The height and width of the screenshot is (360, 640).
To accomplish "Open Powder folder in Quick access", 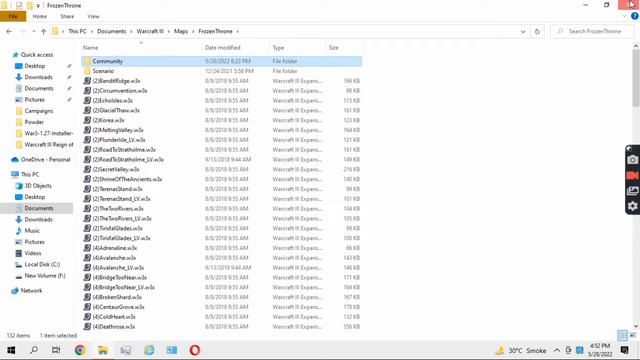I will (30, 122).
